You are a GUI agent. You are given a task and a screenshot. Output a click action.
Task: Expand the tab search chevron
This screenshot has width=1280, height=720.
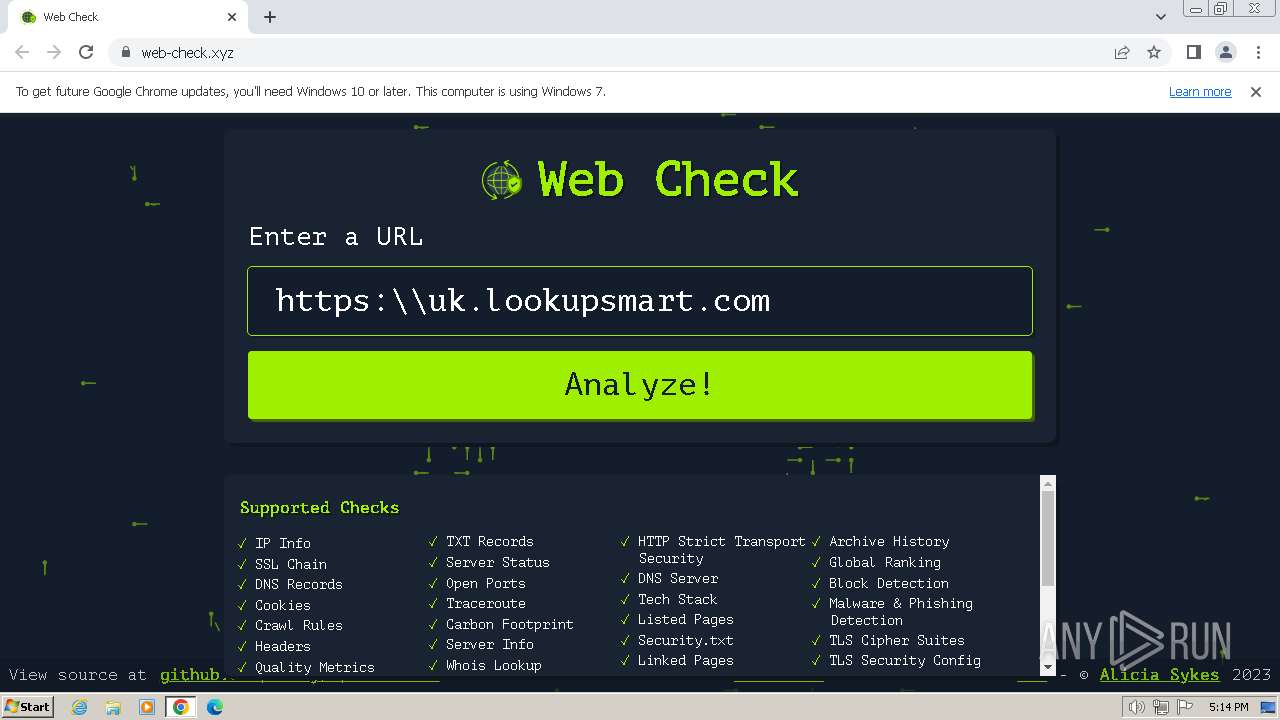(x=1160, y=17)
